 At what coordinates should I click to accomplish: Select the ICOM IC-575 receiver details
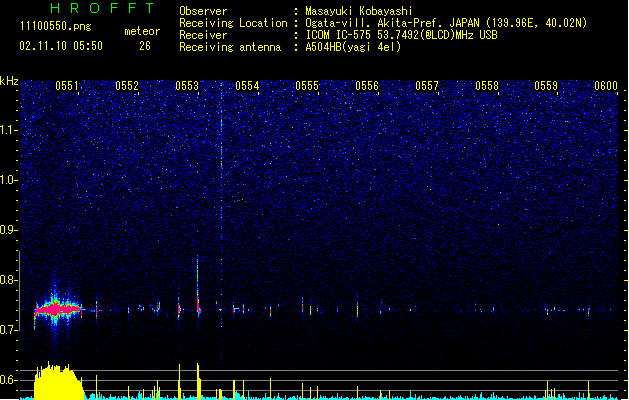pos(401,35)
